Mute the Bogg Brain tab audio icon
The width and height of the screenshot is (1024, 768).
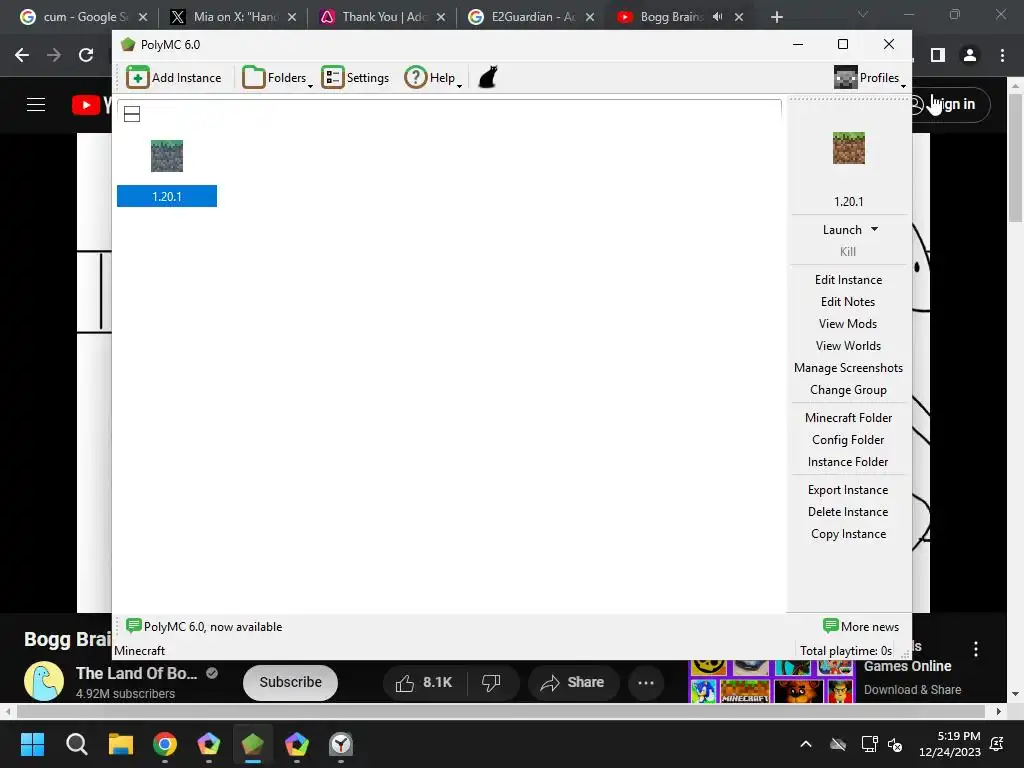pos(718,17)
